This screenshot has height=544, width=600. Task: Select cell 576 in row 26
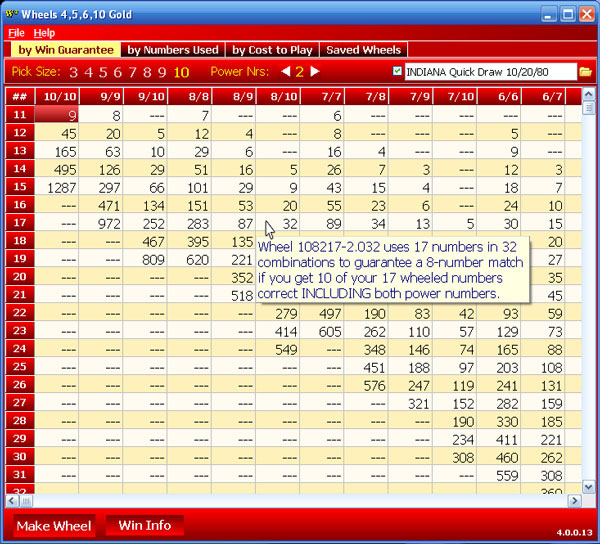pos(367,386)
